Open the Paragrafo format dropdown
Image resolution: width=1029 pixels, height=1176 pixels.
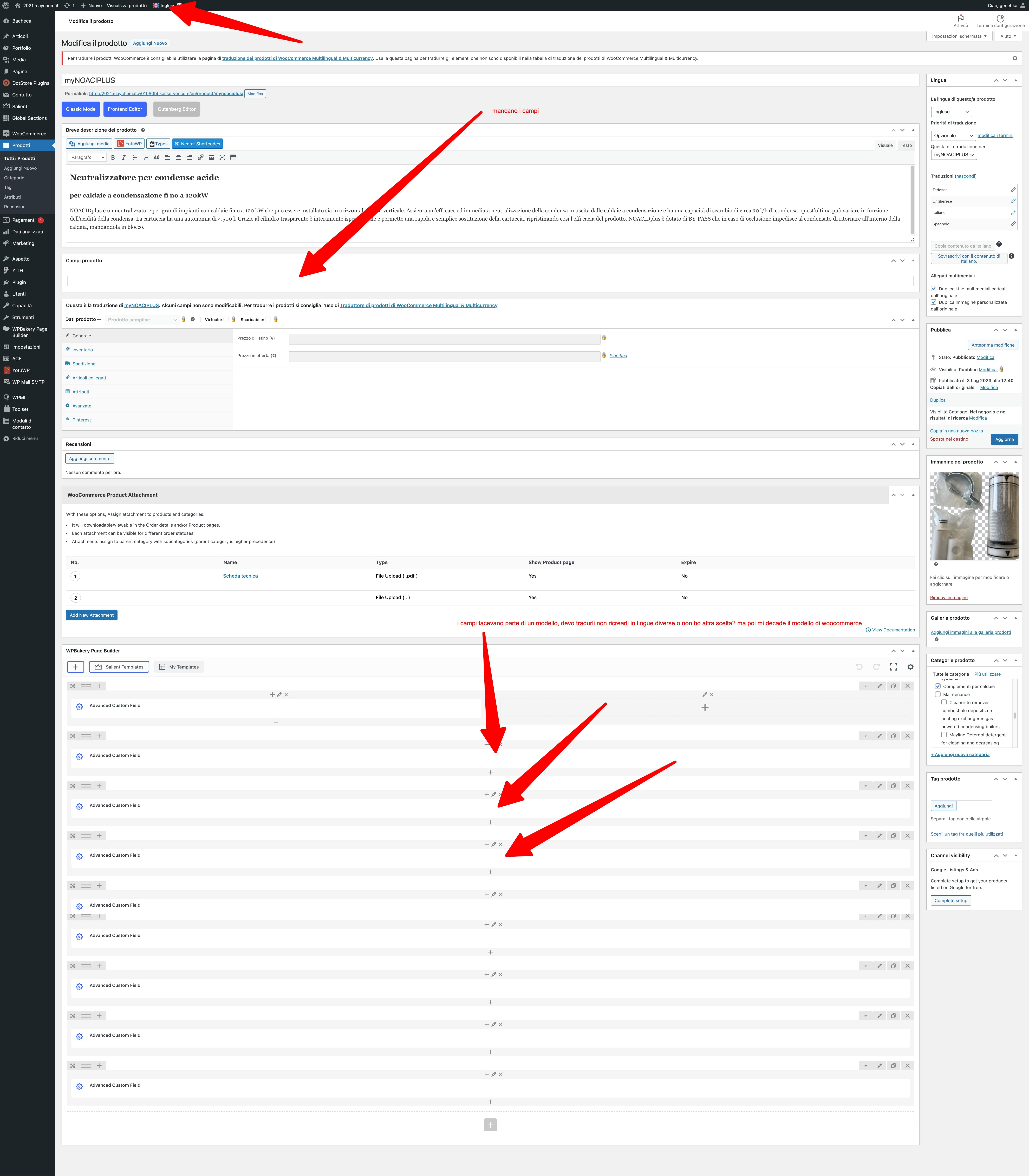[x=87, y=157]
